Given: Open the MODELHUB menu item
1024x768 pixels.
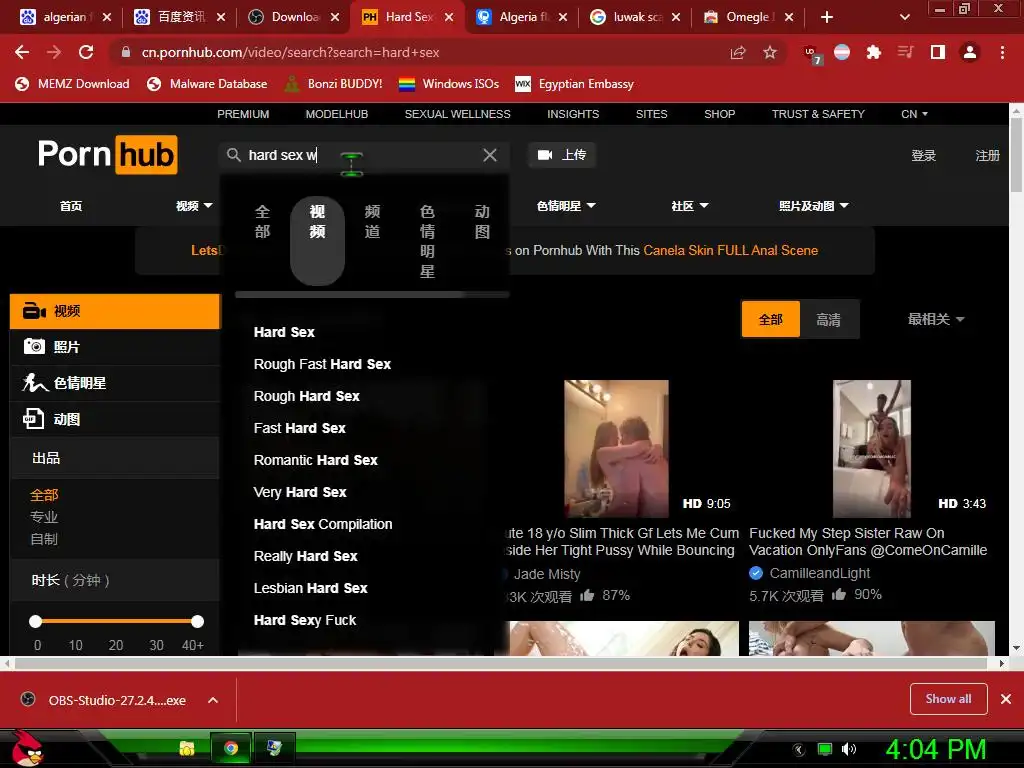Looking at the screenshot, I should 337,114.
